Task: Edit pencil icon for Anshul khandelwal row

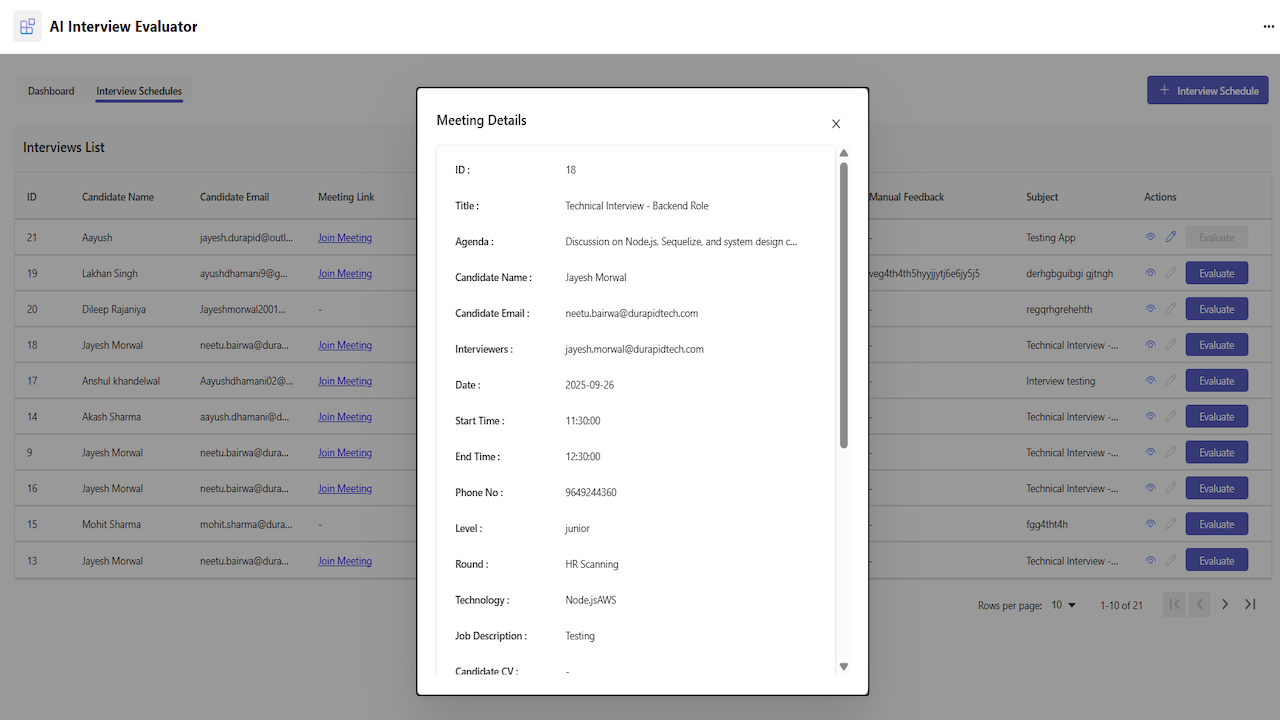Action: [1171, 381]
